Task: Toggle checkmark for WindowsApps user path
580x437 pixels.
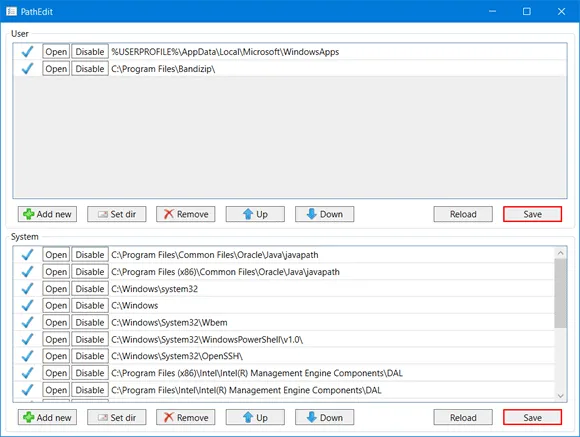Action: click(28, 51)
